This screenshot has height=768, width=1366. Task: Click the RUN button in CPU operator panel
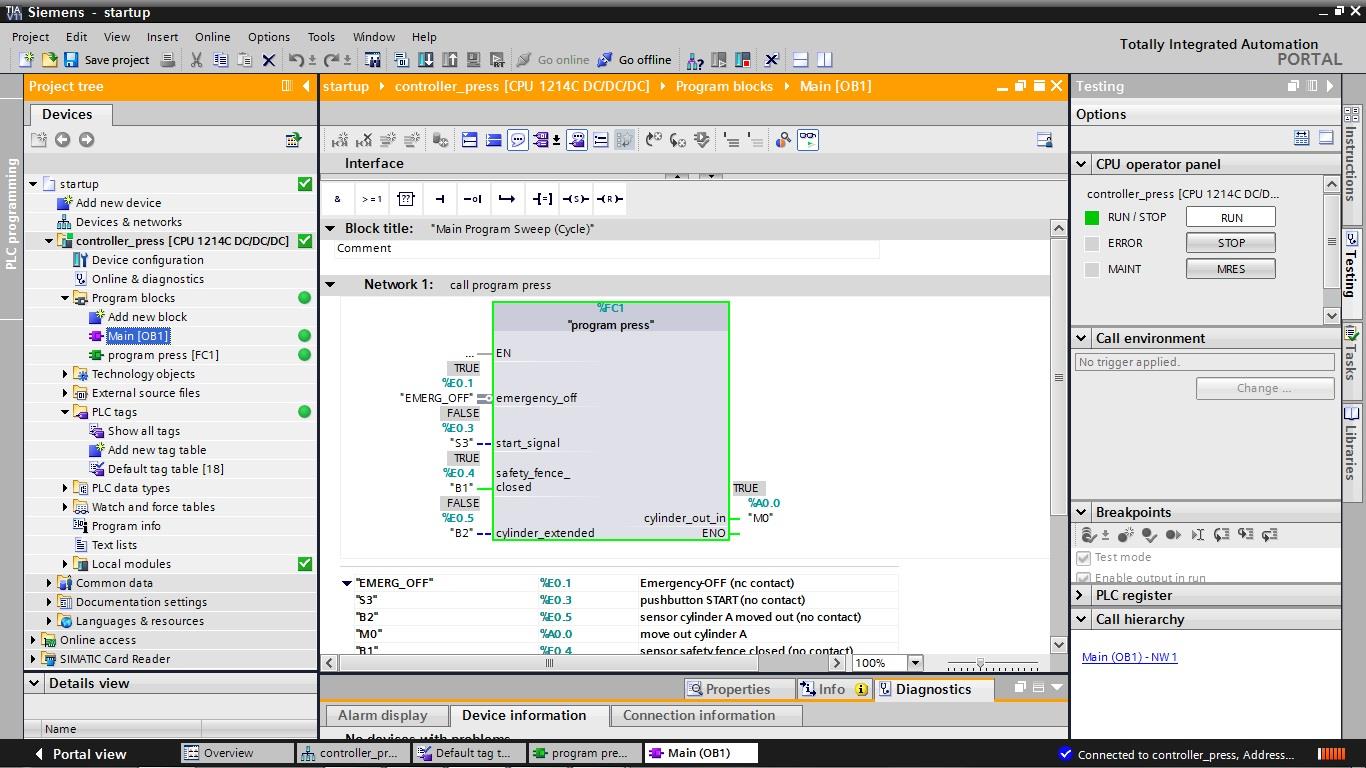point(1231,217)
